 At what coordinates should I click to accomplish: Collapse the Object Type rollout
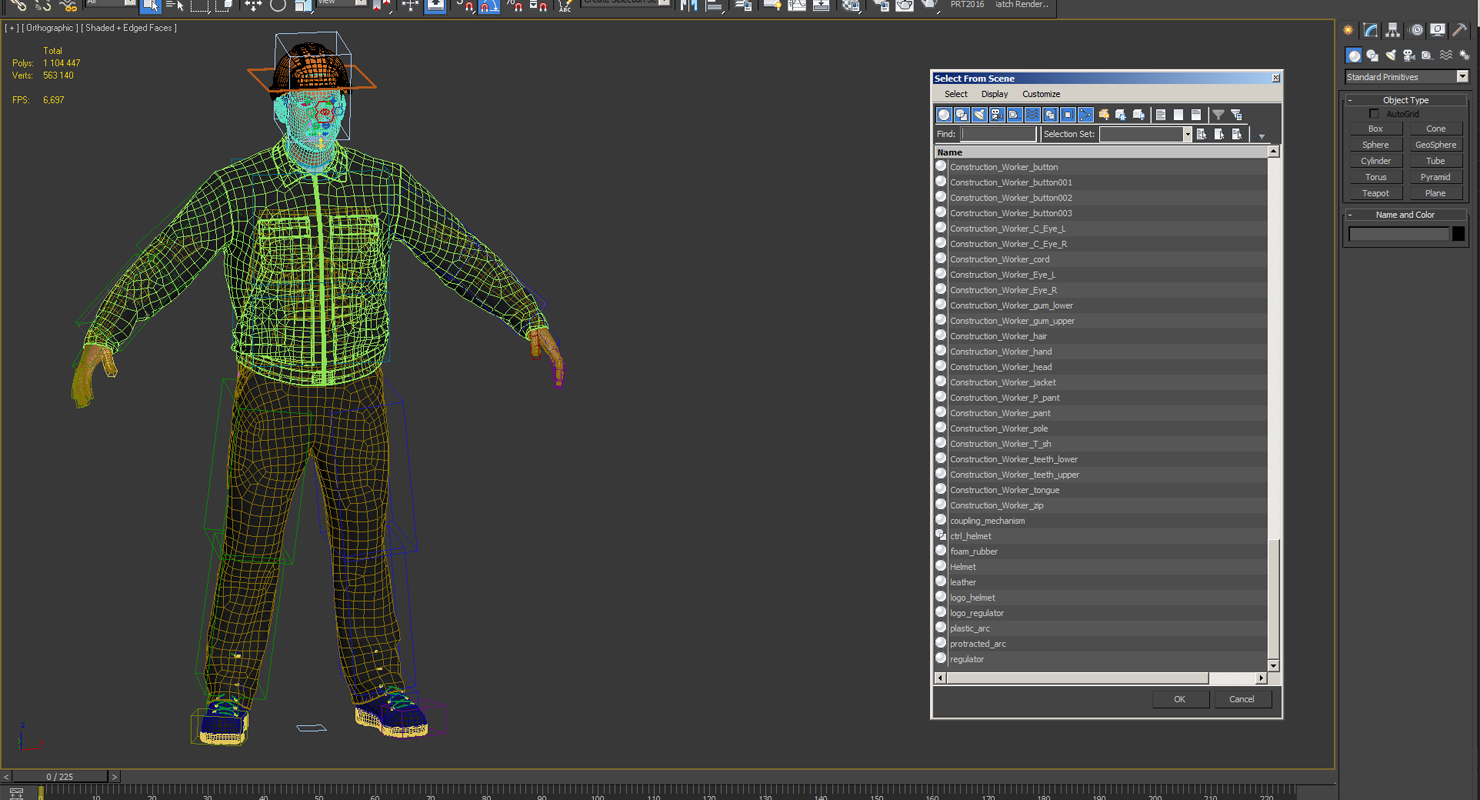1405,100
